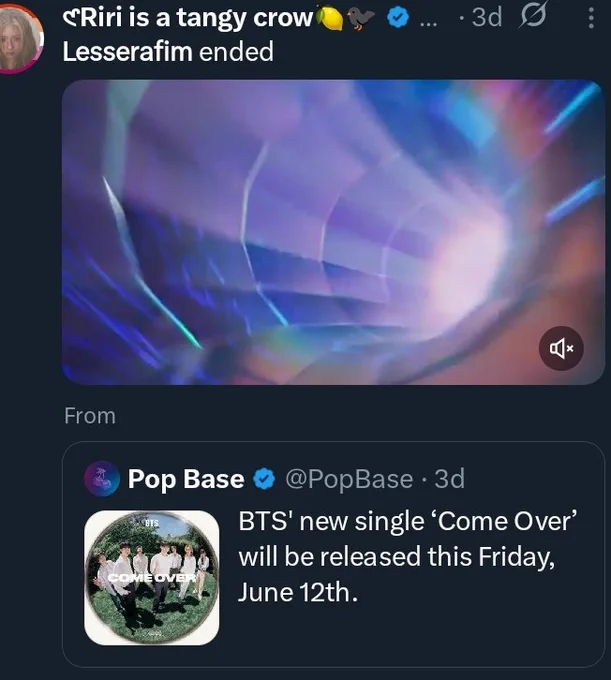Image resolution: width=611 pixels, height=680 pixels.
Task: Open the Pop Base display name
Action: [x=186, y=479]
